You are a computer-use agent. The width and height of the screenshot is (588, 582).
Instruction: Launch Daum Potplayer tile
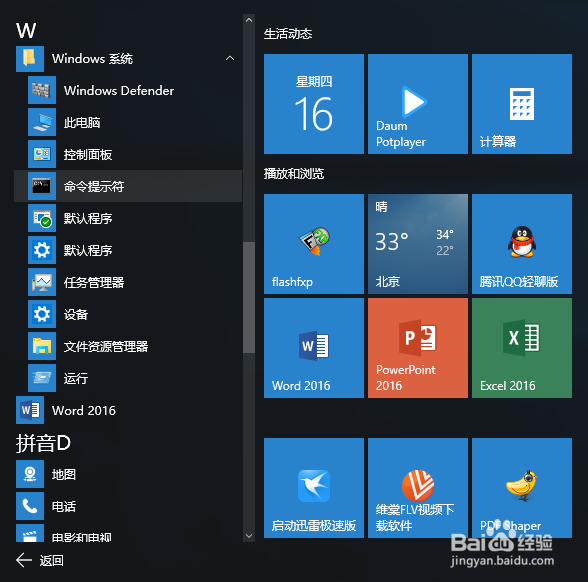pyautogui.click(x=418, y=104)
